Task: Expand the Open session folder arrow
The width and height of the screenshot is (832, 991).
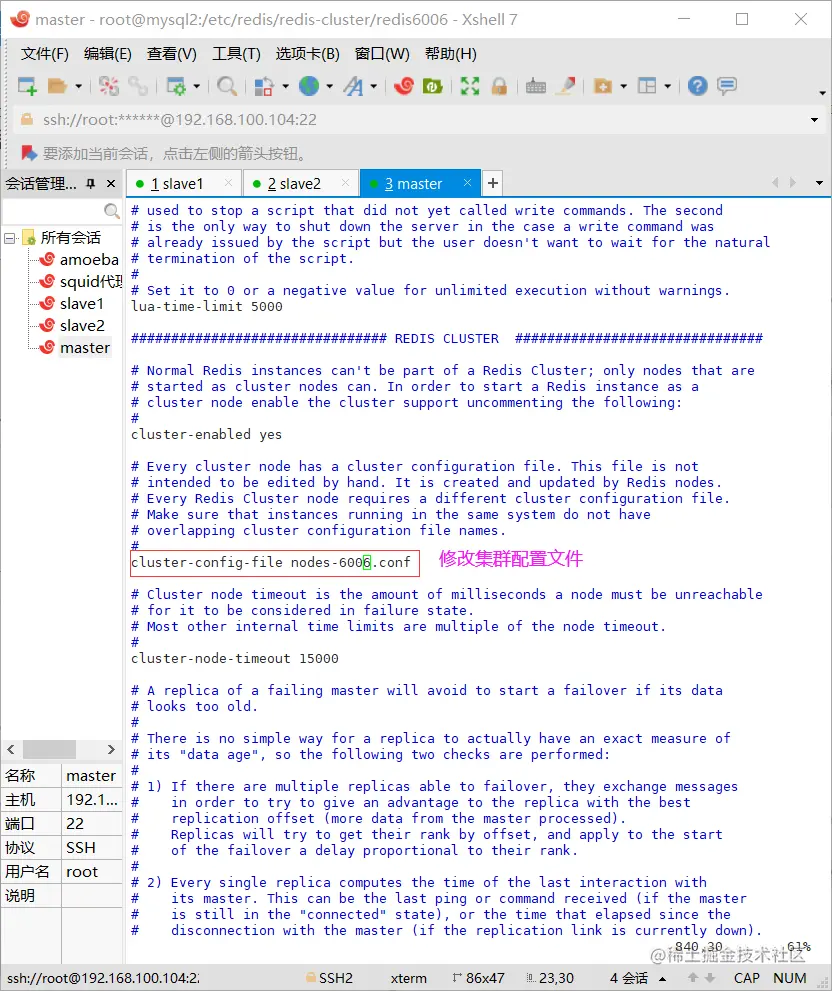Action: coord(78,86)
